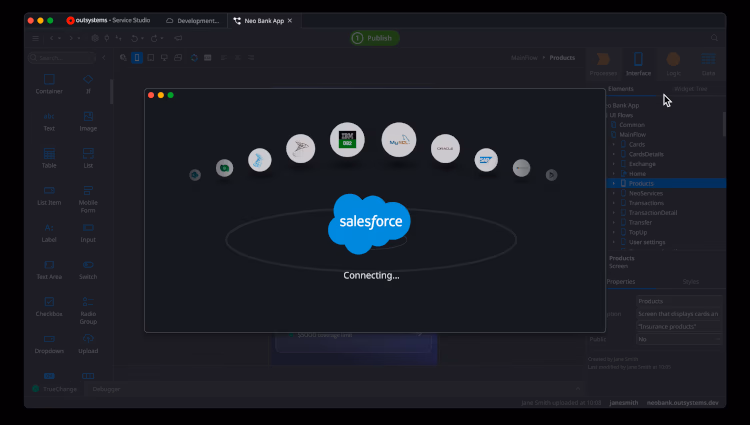Click the MainFlow breadcrumb

point(524,58)
